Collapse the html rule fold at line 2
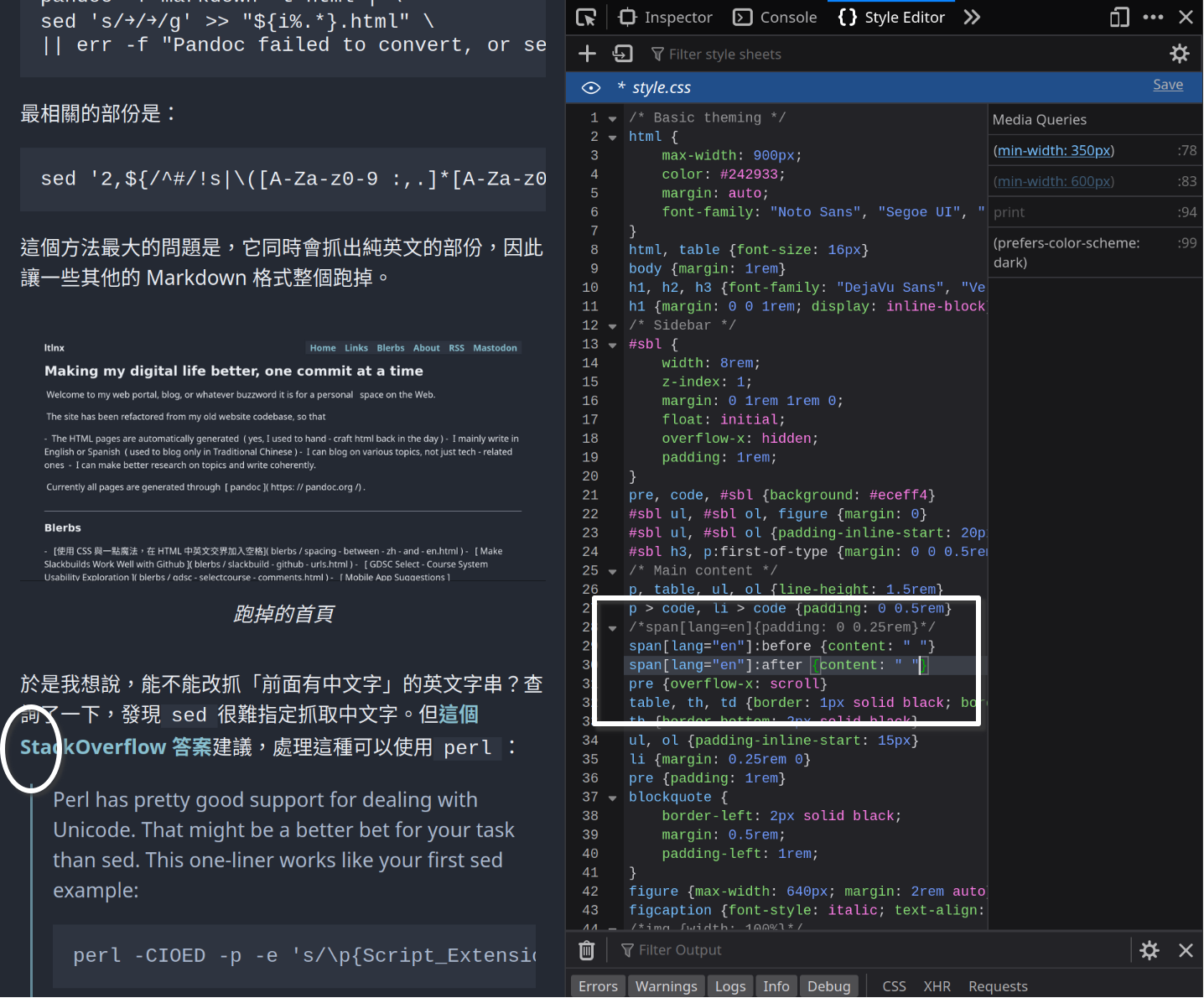Image resolution: width=1204 pixels, height=998 pixels. [612, 137]
